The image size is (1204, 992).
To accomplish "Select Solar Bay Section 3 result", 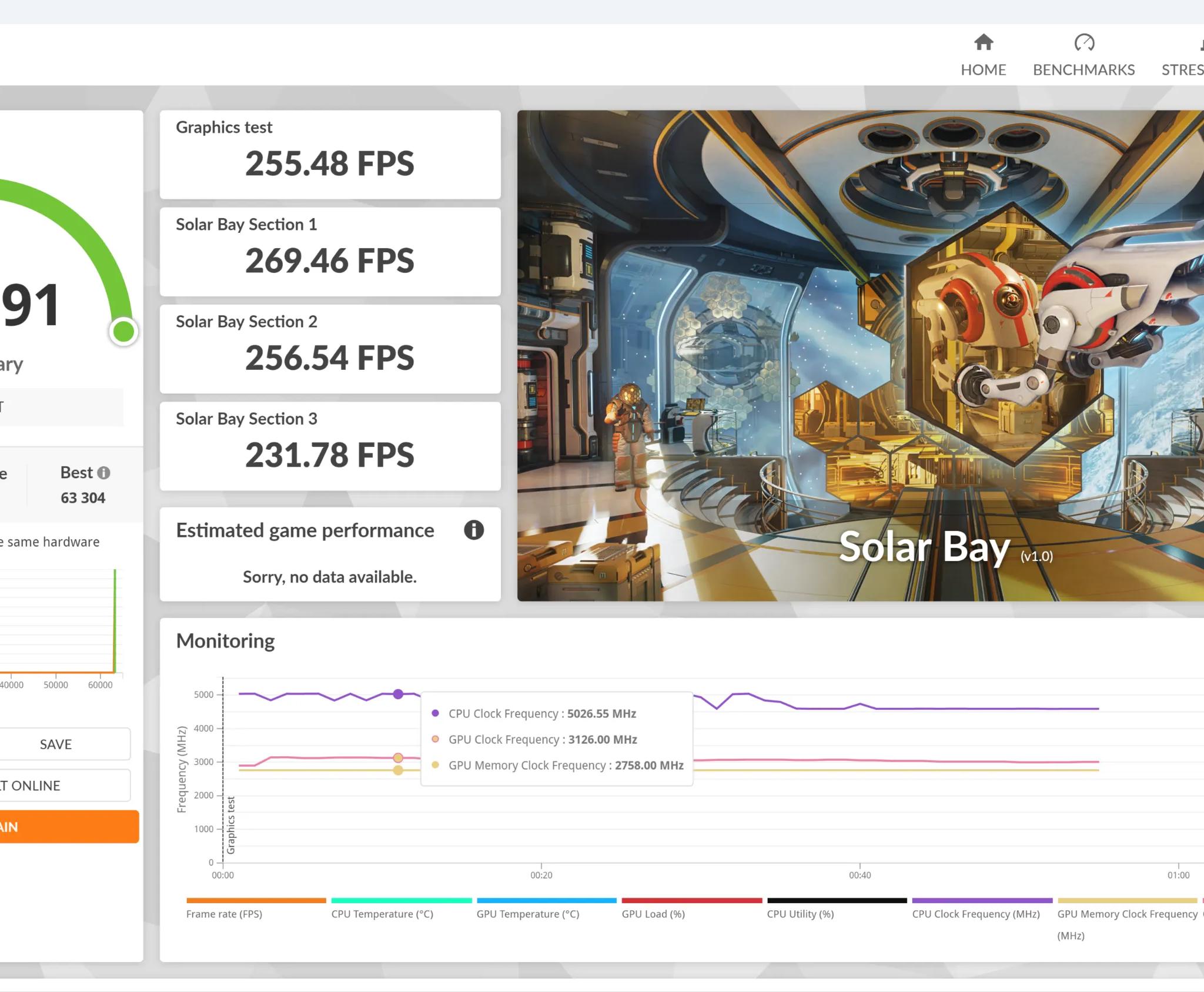I will point(330,446).
